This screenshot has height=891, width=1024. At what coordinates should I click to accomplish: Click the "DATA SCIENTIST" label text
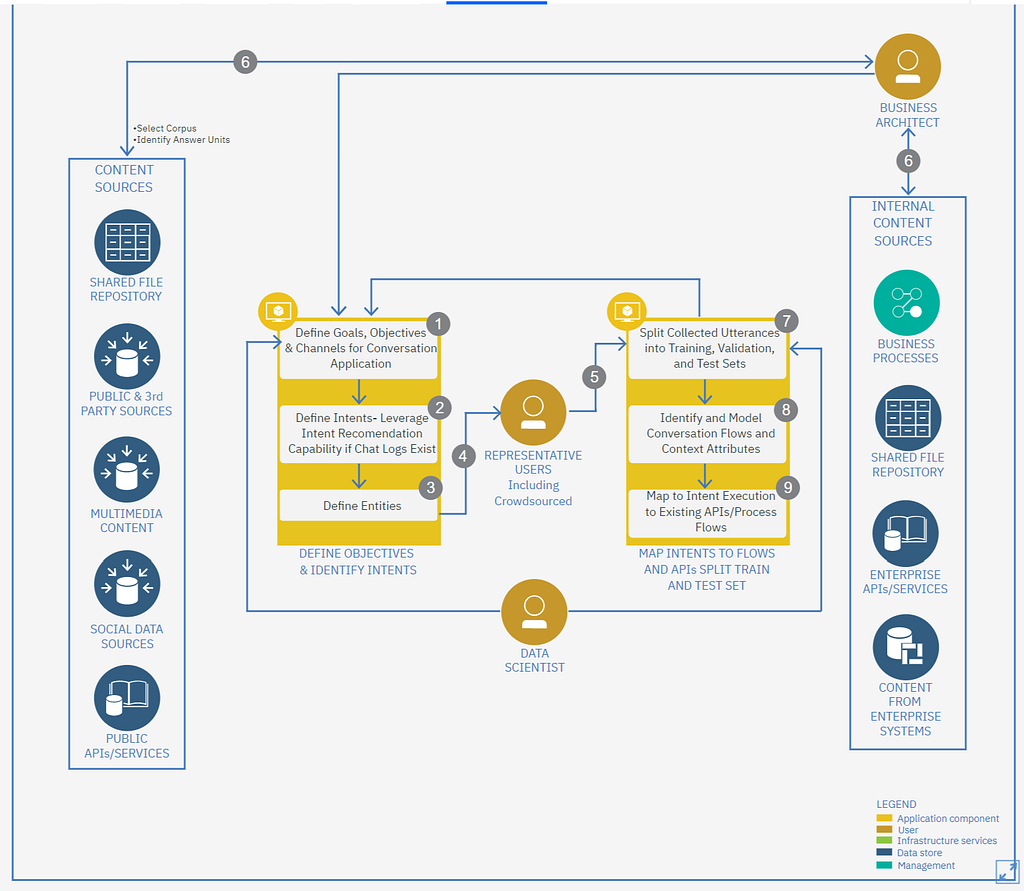[534, 660]
